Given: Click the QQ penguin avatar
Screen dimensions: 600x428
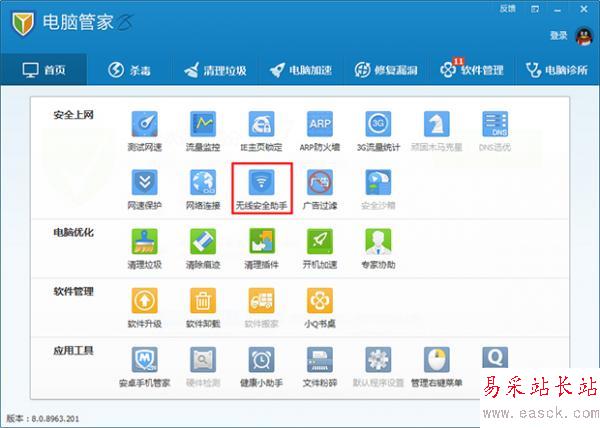Looking at the screenshot, I should (x=584, y=37).
